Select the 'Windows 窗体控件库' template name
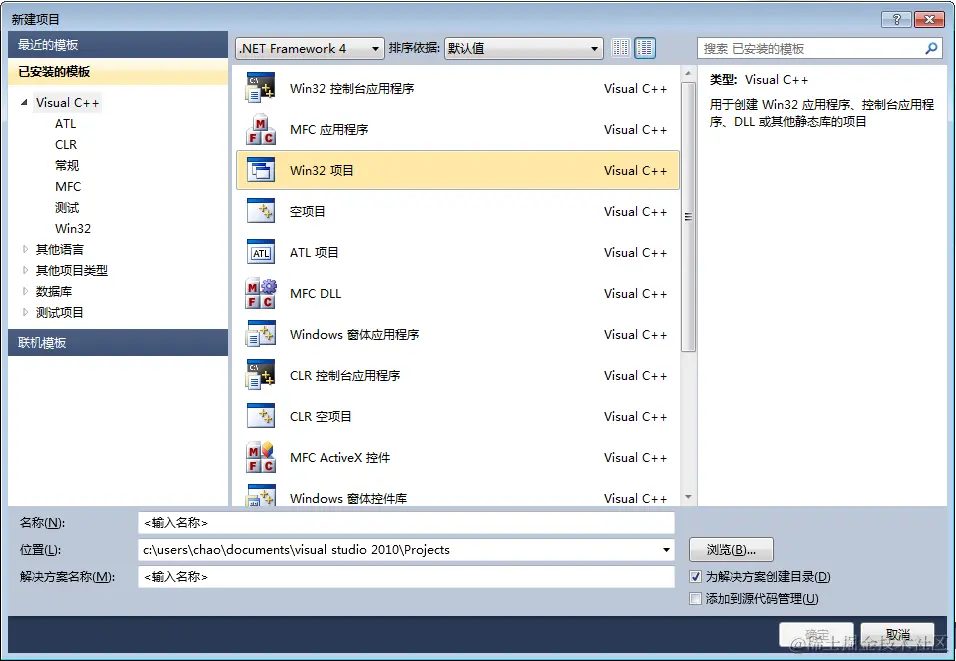 coord(348,498)
